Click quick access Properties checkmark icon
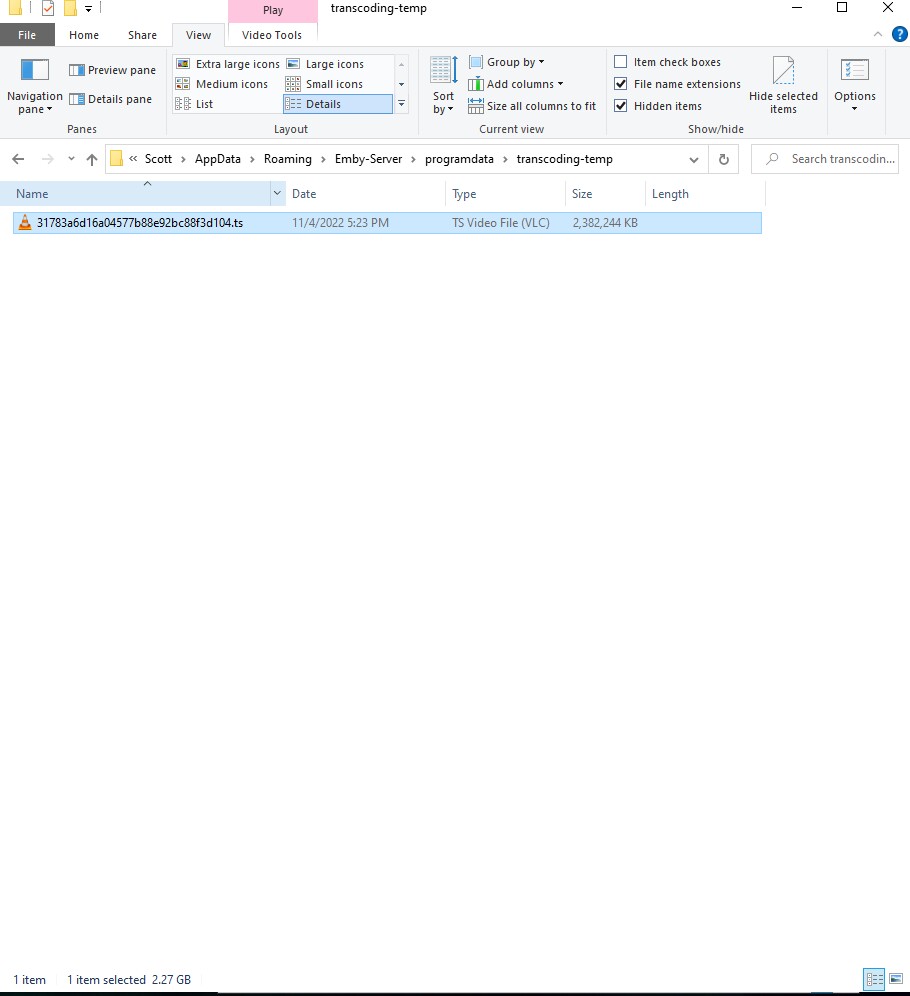The width and height of the screenshot is (910, 996). [x=48, y=8]
